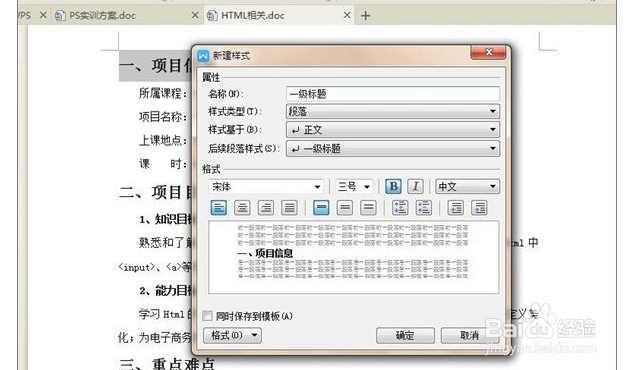Open a new tab with plus button
Viewport: 632px width, 370px height.
click(x=366, y=16)
